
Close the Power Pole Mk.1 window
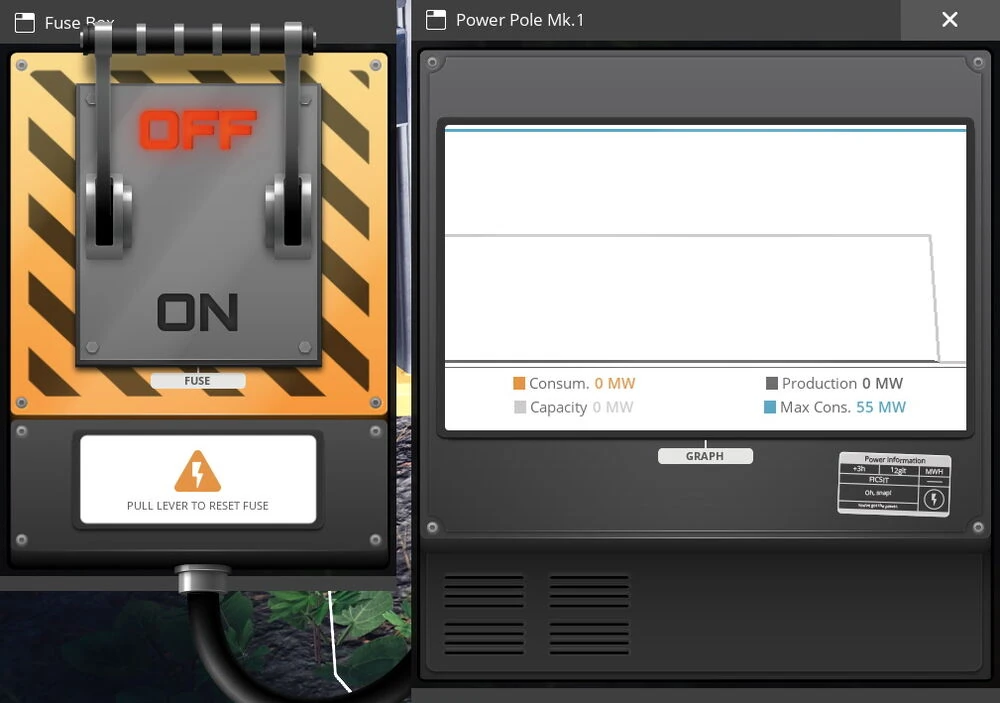tap(950, 20)
